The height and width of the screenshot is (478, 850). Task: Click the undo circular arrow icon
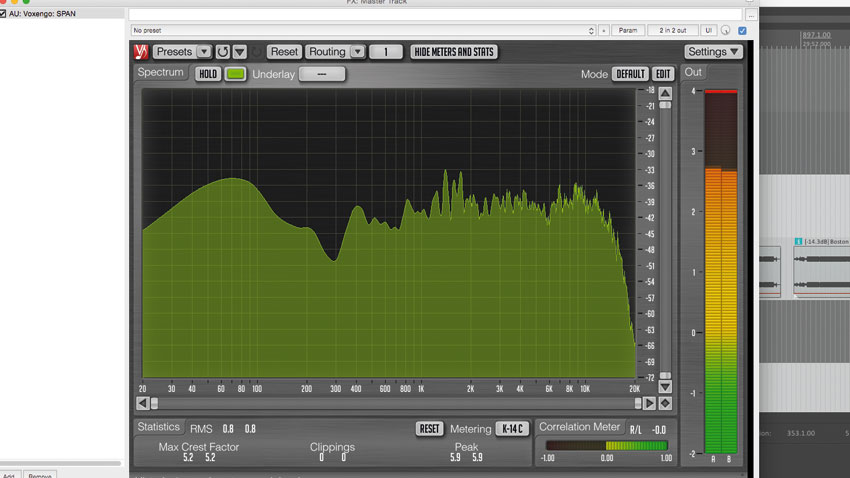[x=222, y=51]
